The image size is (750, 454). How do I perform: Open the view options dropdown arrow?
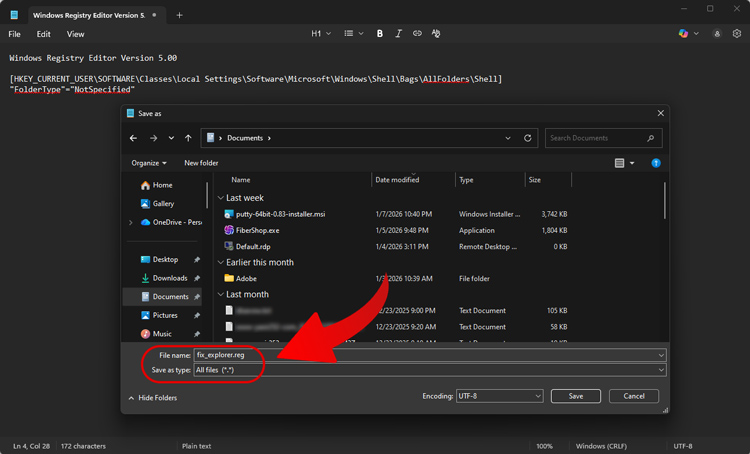click(632, 163)
